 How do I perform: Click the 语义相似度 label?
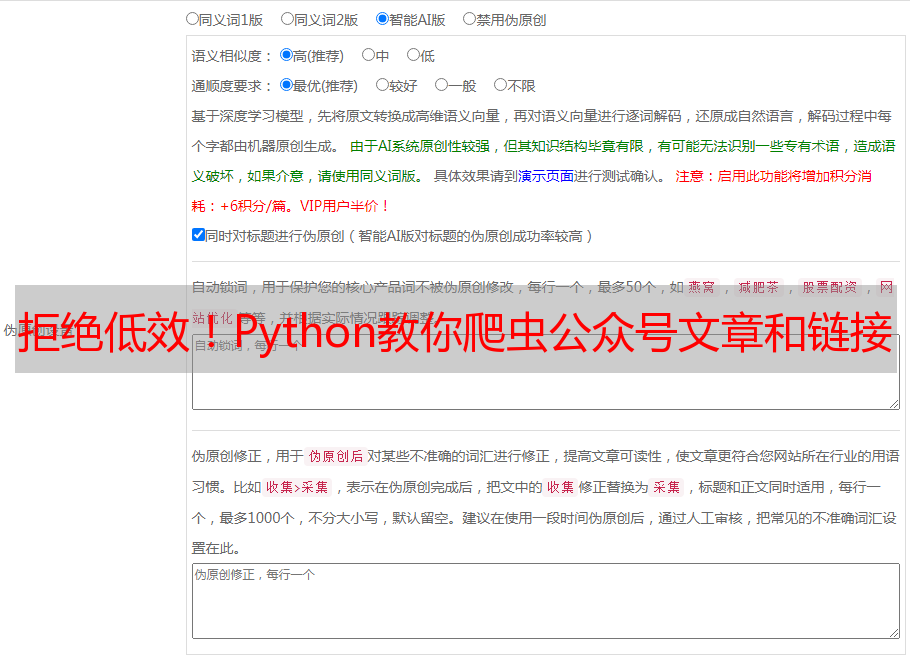[232, 56]
